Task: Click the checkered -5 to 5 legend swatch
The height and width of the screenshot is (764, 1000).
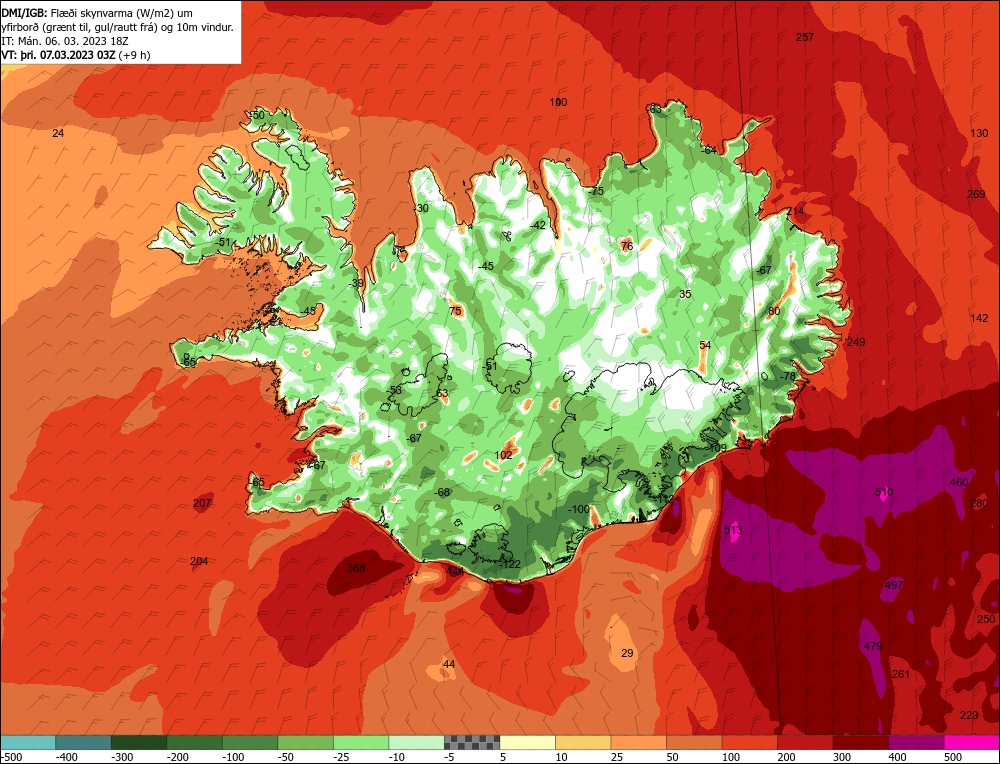Action: coord(472,742)
